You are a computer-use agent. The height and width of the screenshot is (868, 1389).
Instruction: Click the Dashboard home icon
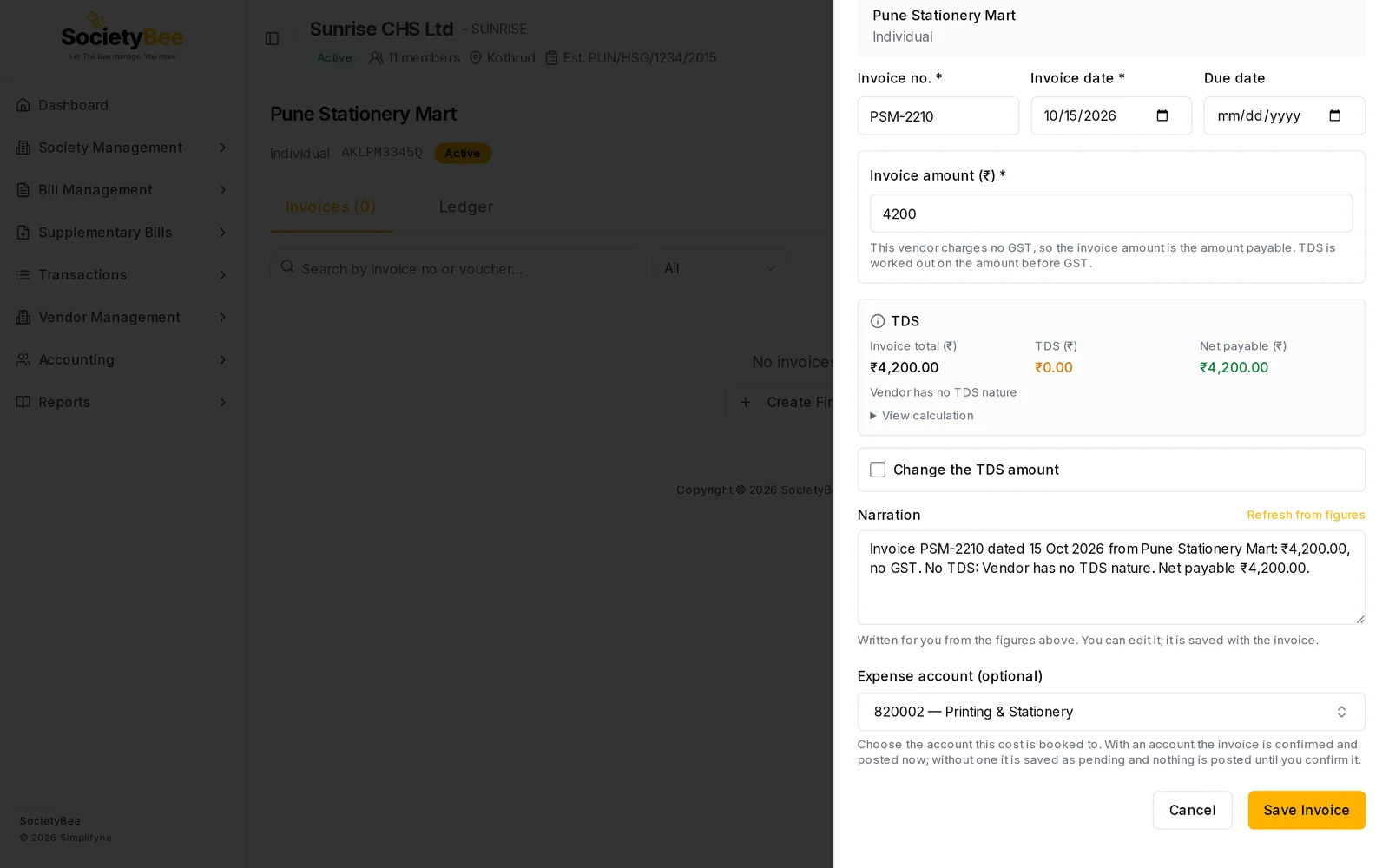[x=23, y=105]
